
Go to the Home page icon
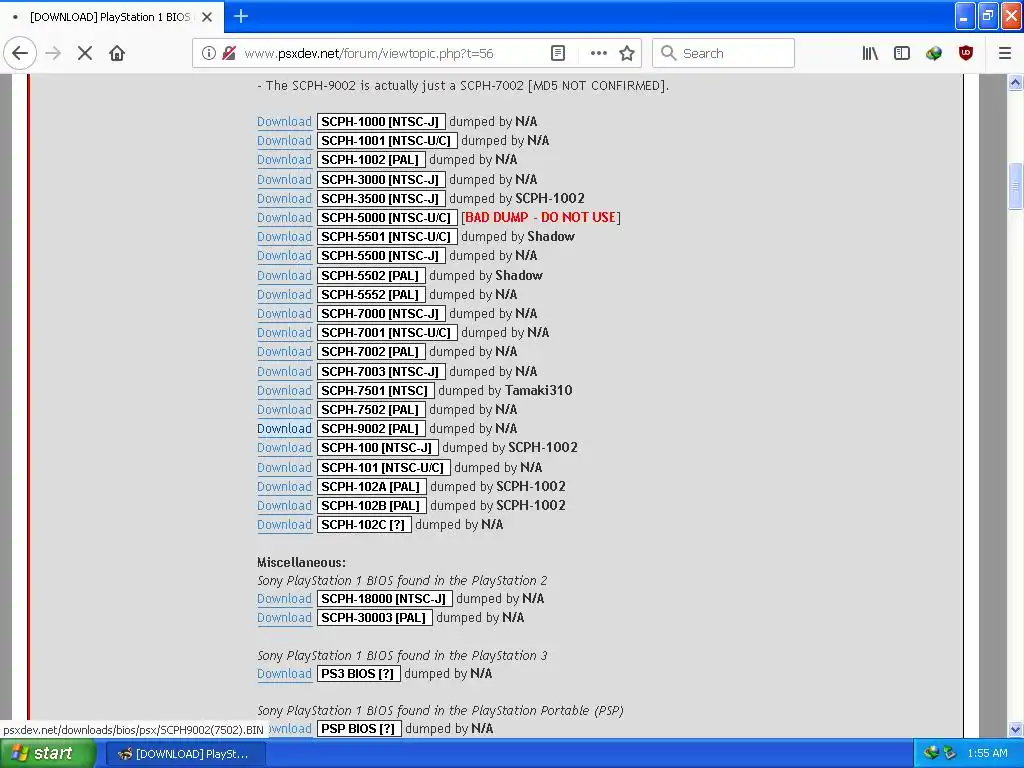pyautogui.click(x=117, y=53)
